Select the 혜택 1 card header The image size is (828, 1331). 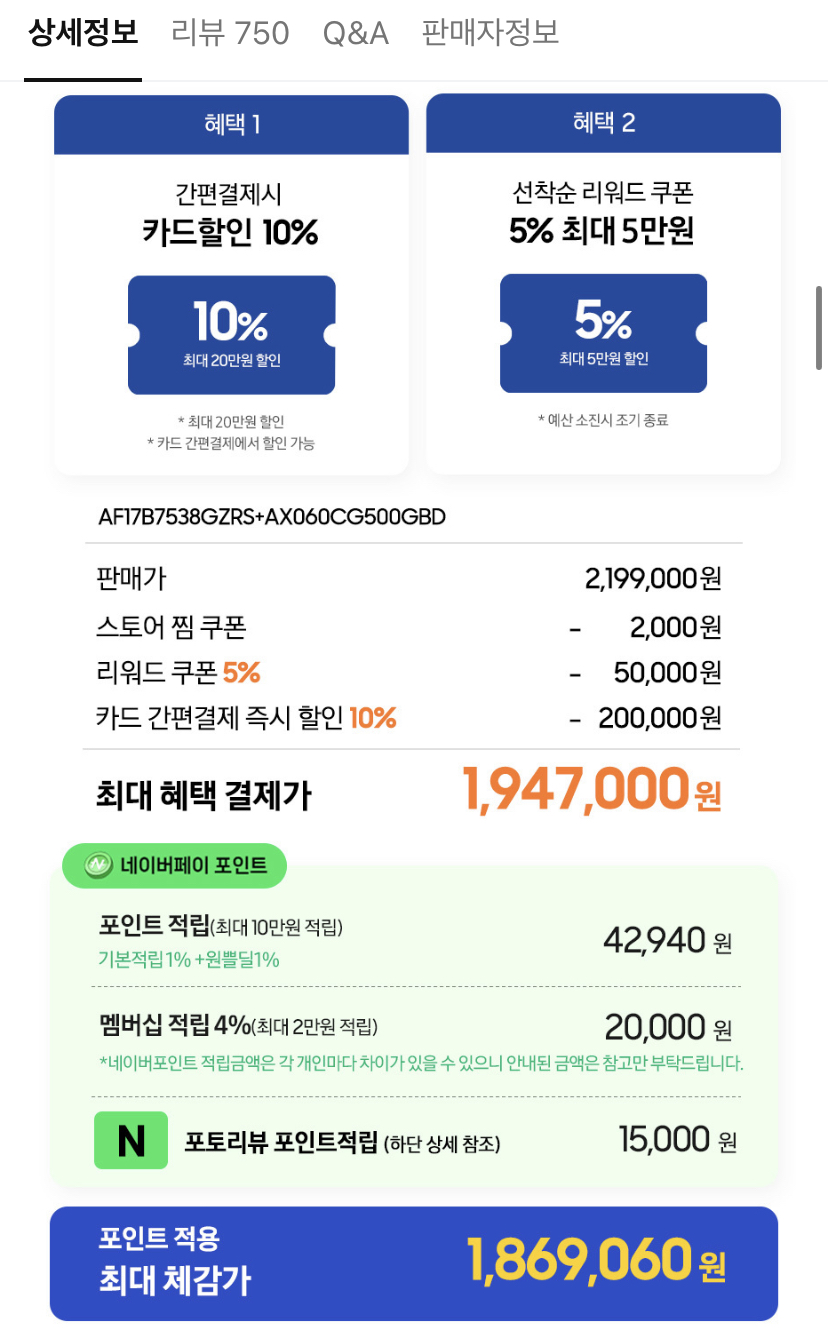tap(231, 125)
